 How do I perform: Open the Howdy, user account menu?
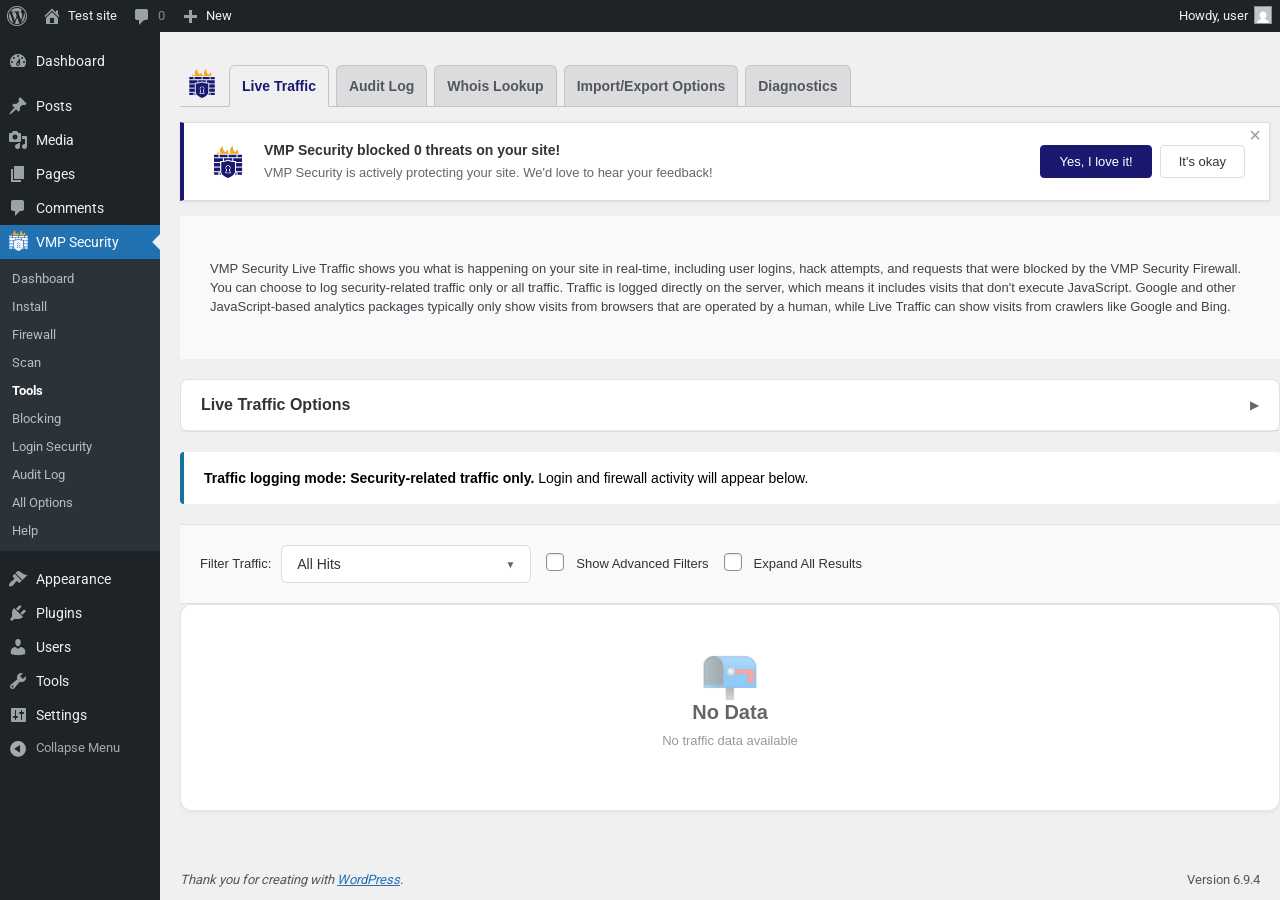1225,16
